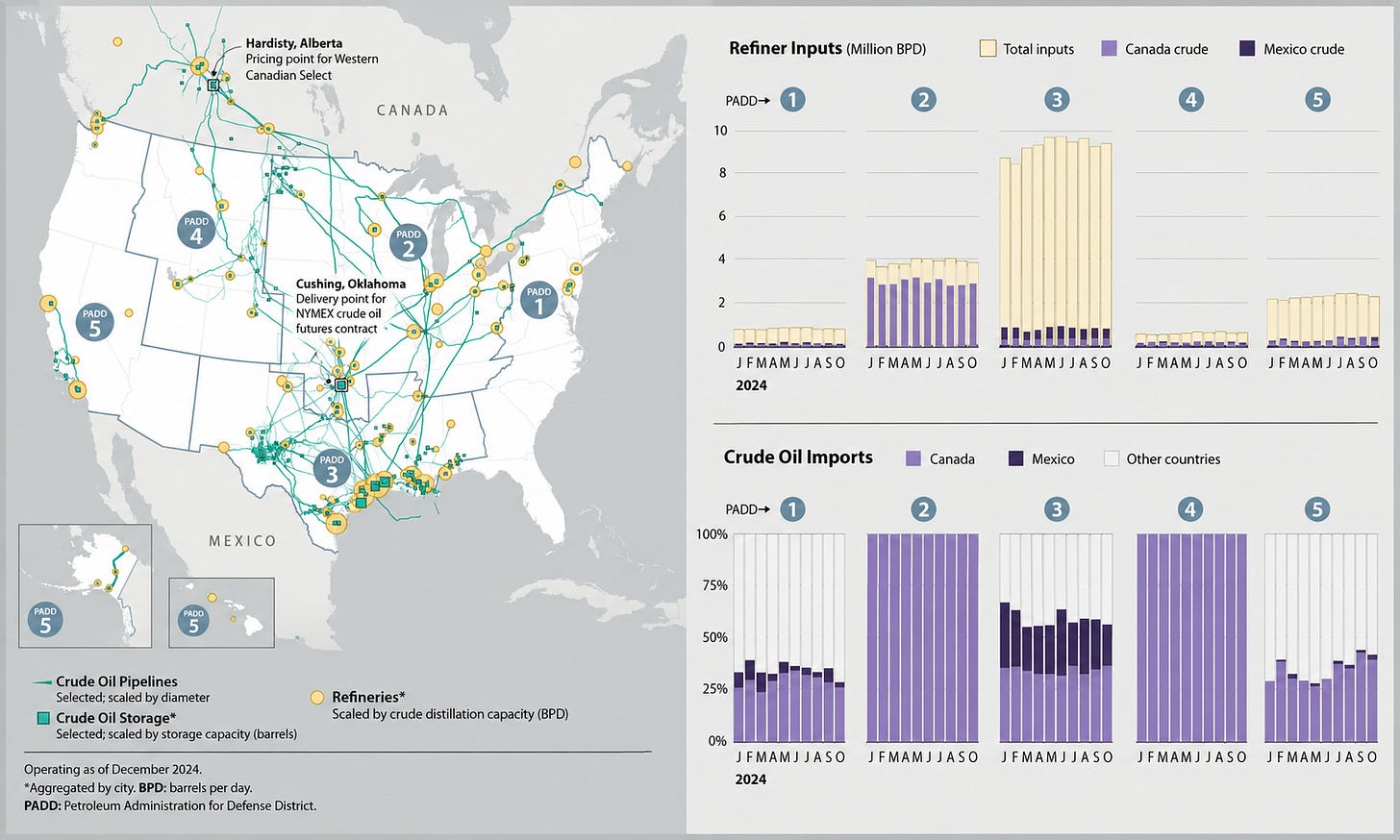Click the 'Crude Oil Imports' chart title

798,457
